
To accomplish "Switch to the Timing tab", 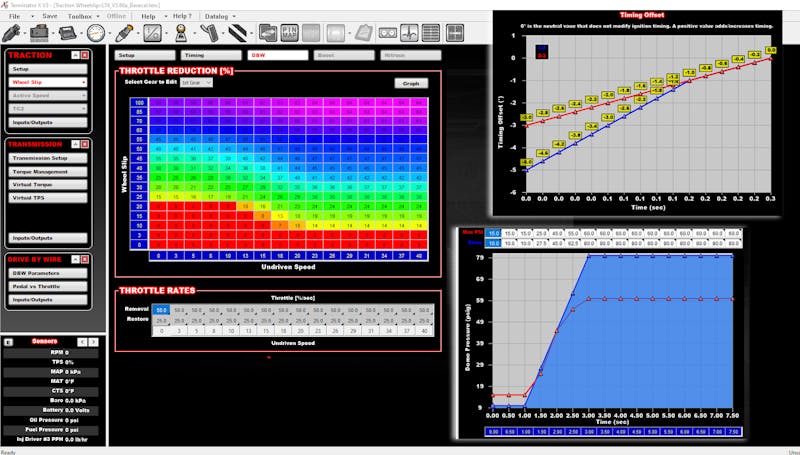I will 193,55.
